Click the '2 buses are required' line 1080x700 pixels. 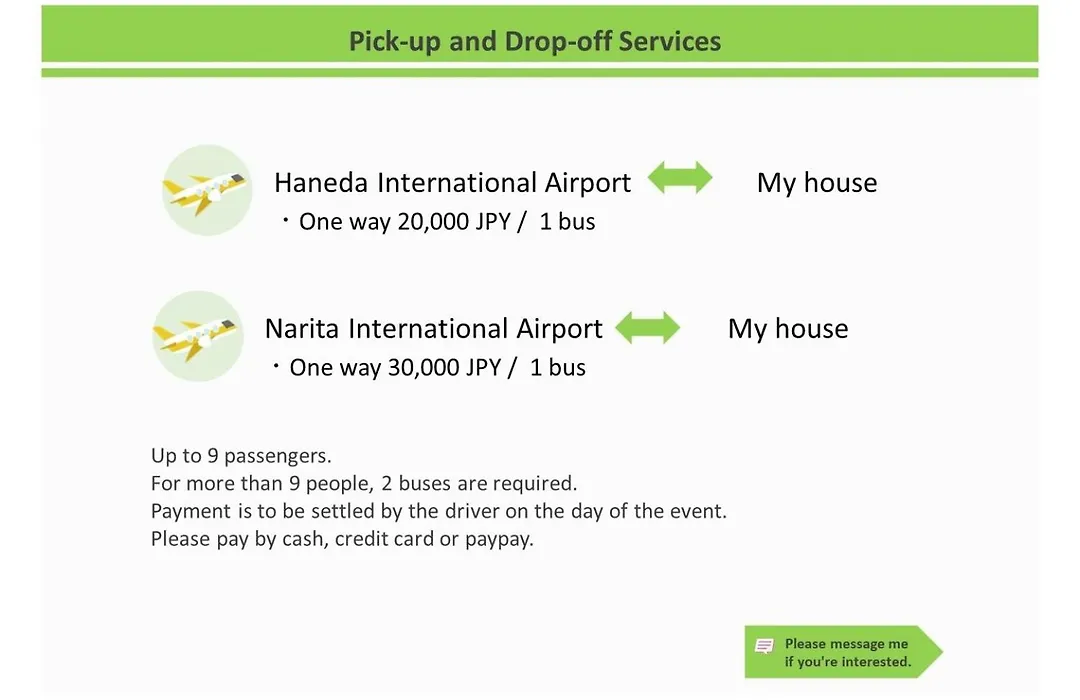[x=364, y=484]
